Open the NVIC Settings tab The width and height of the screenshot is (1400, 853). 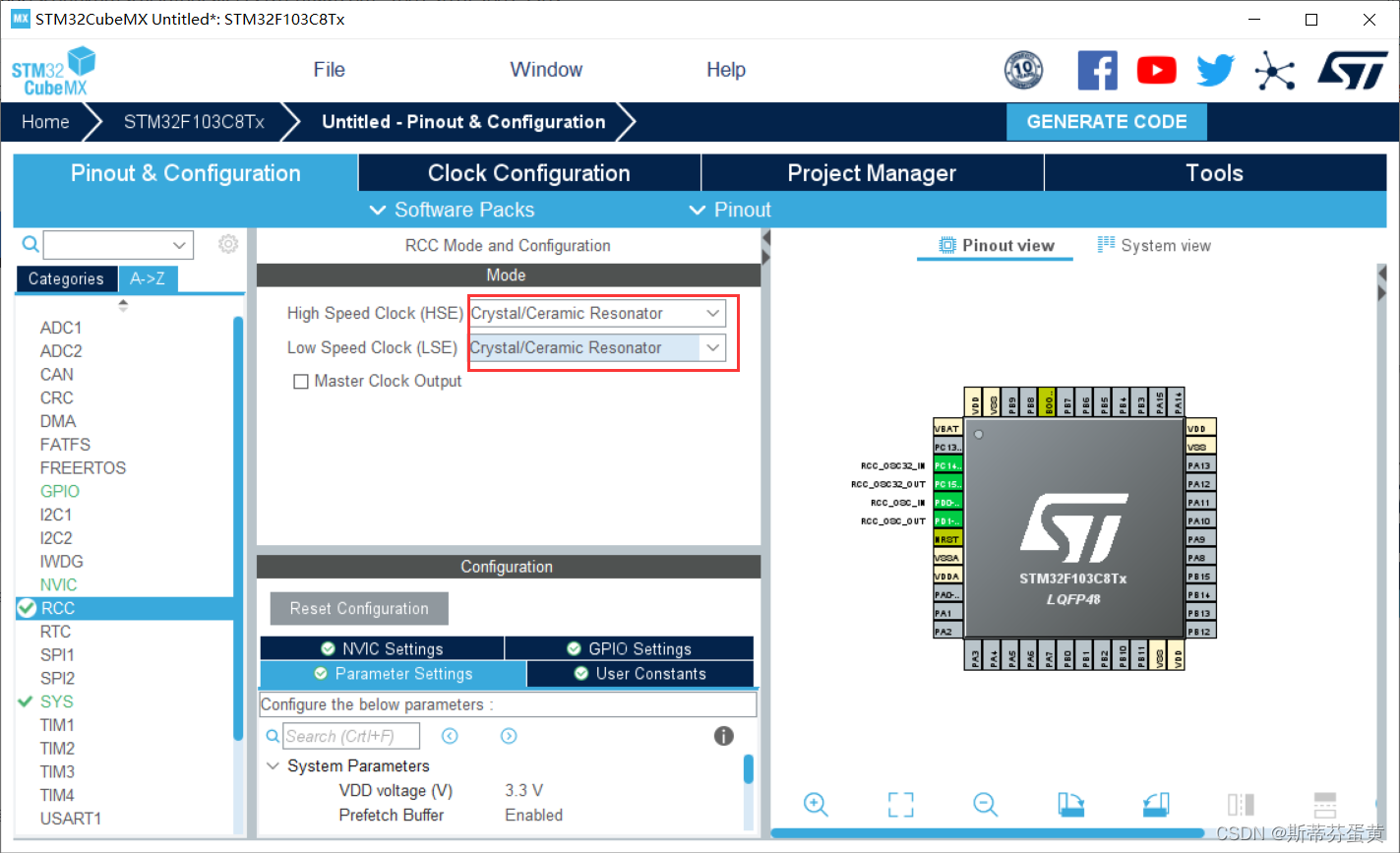click(x=382, y=648)
